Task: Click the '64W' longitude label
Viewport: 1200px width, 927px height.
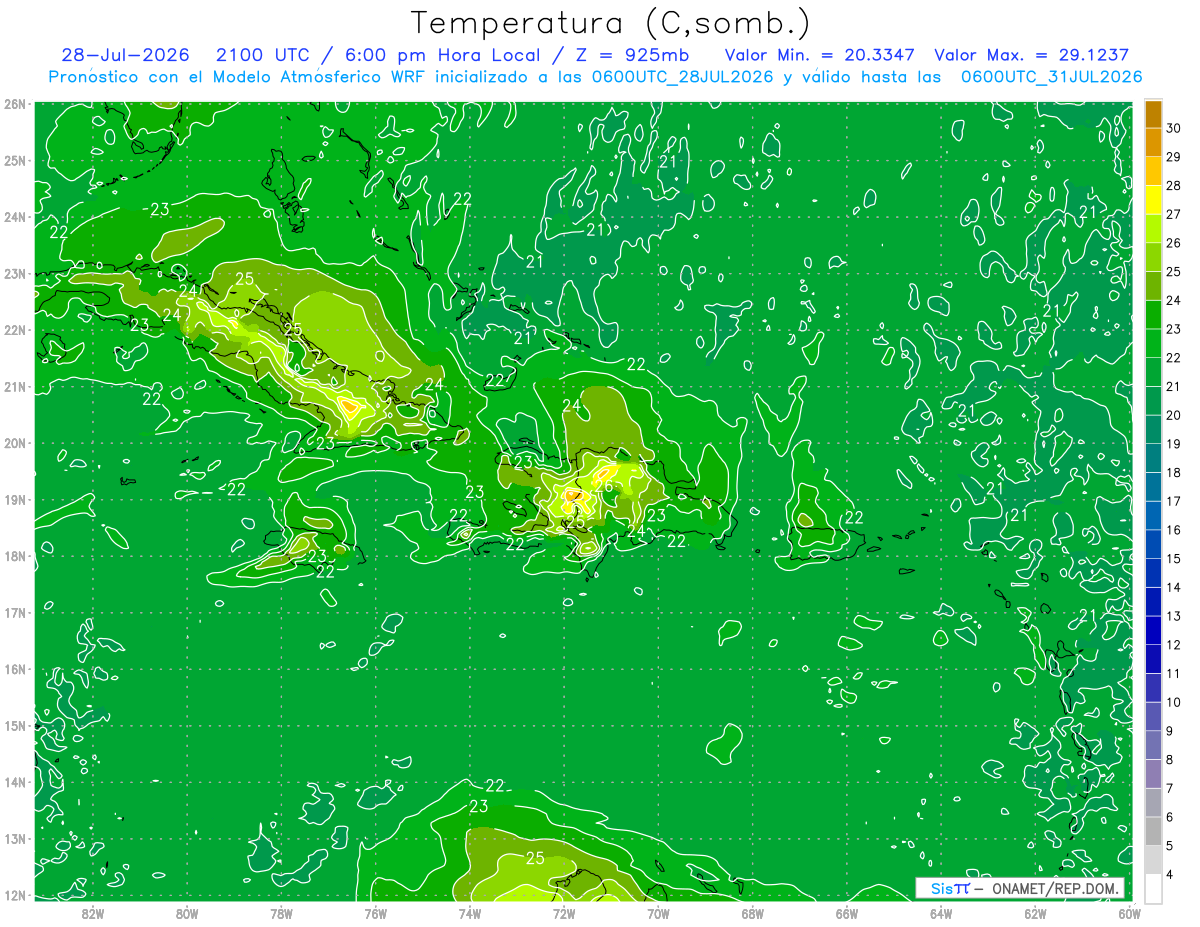Action: (x=941, y=912)
